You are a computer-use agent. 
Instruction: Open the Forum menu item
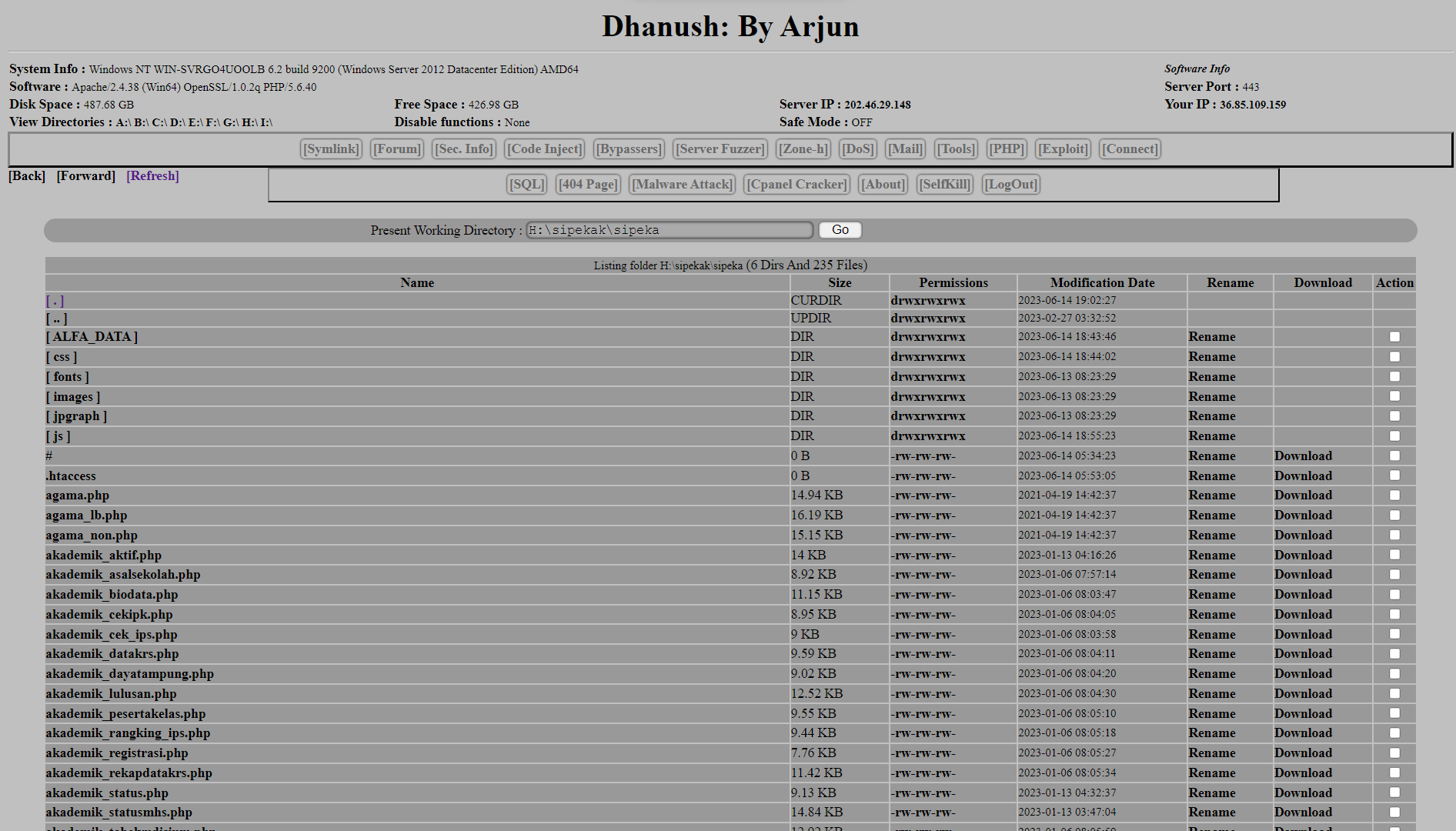[397, 149]
